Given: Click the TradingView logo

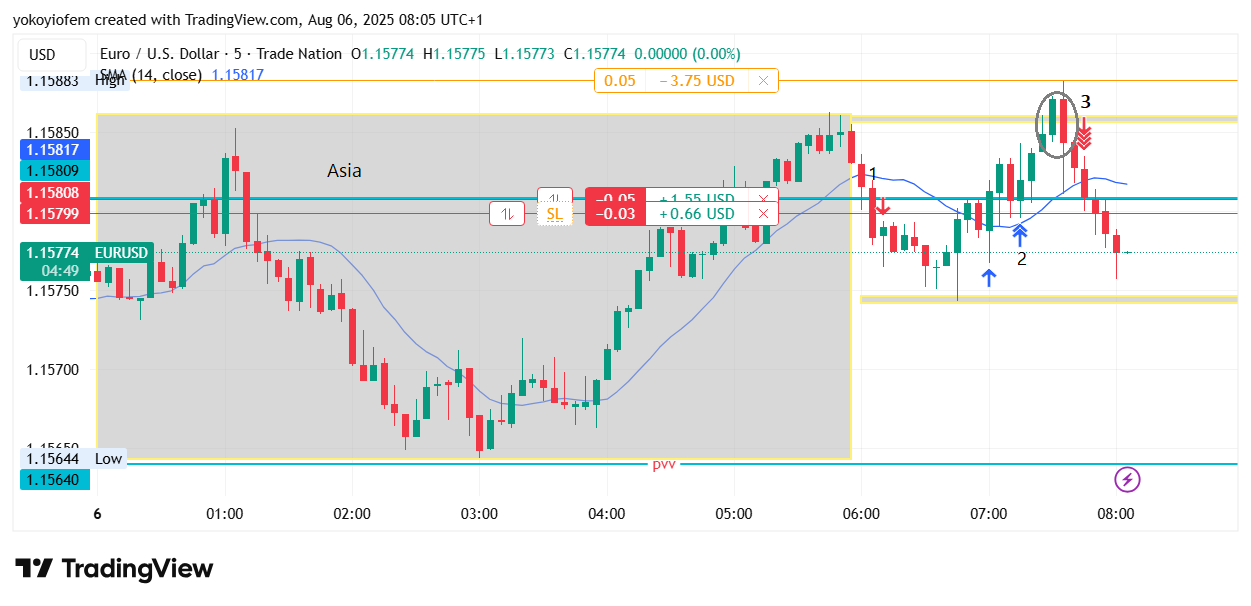Looking at the screenshot, I should [114, 569].
